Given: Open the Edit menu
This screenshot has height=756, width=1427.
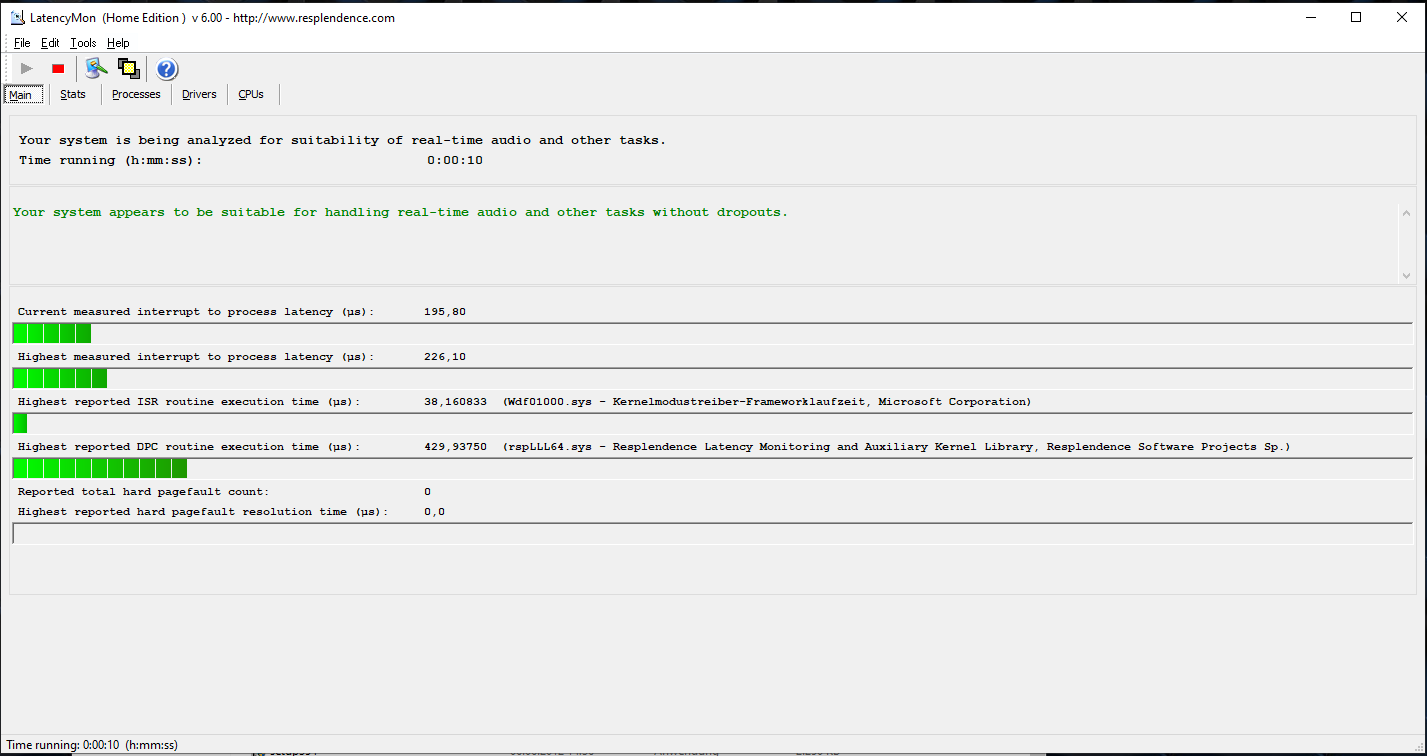Looking at the screenshot, I should click(x=50, y=43).
